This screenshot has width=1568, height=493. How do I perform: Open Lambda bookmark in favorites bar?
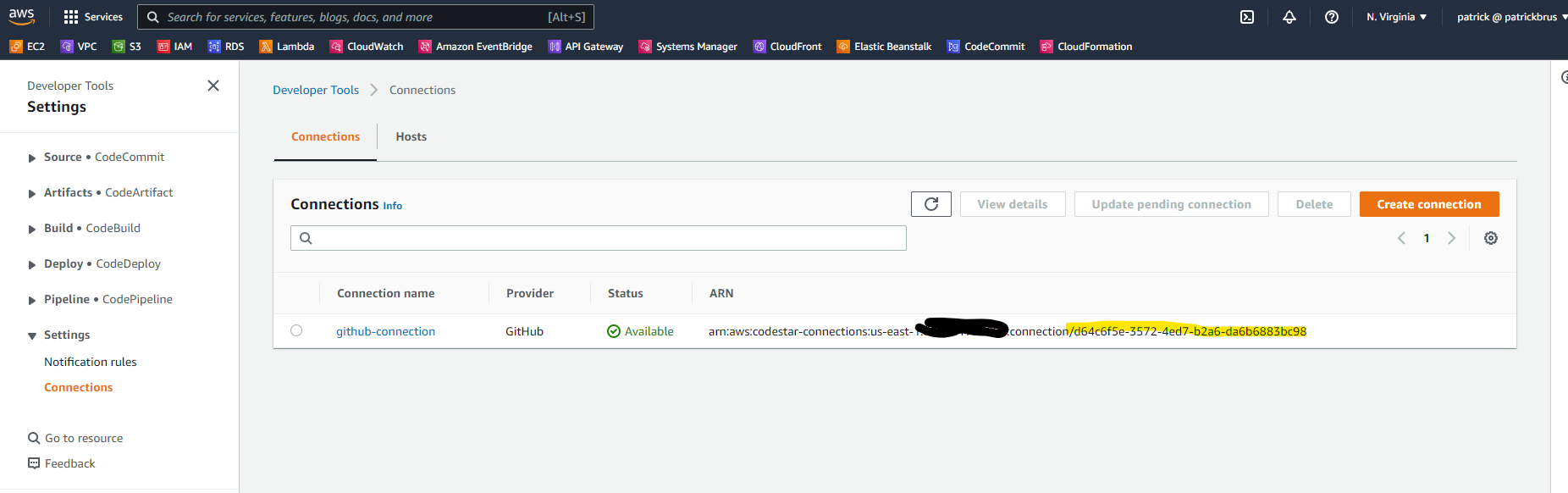287,47
